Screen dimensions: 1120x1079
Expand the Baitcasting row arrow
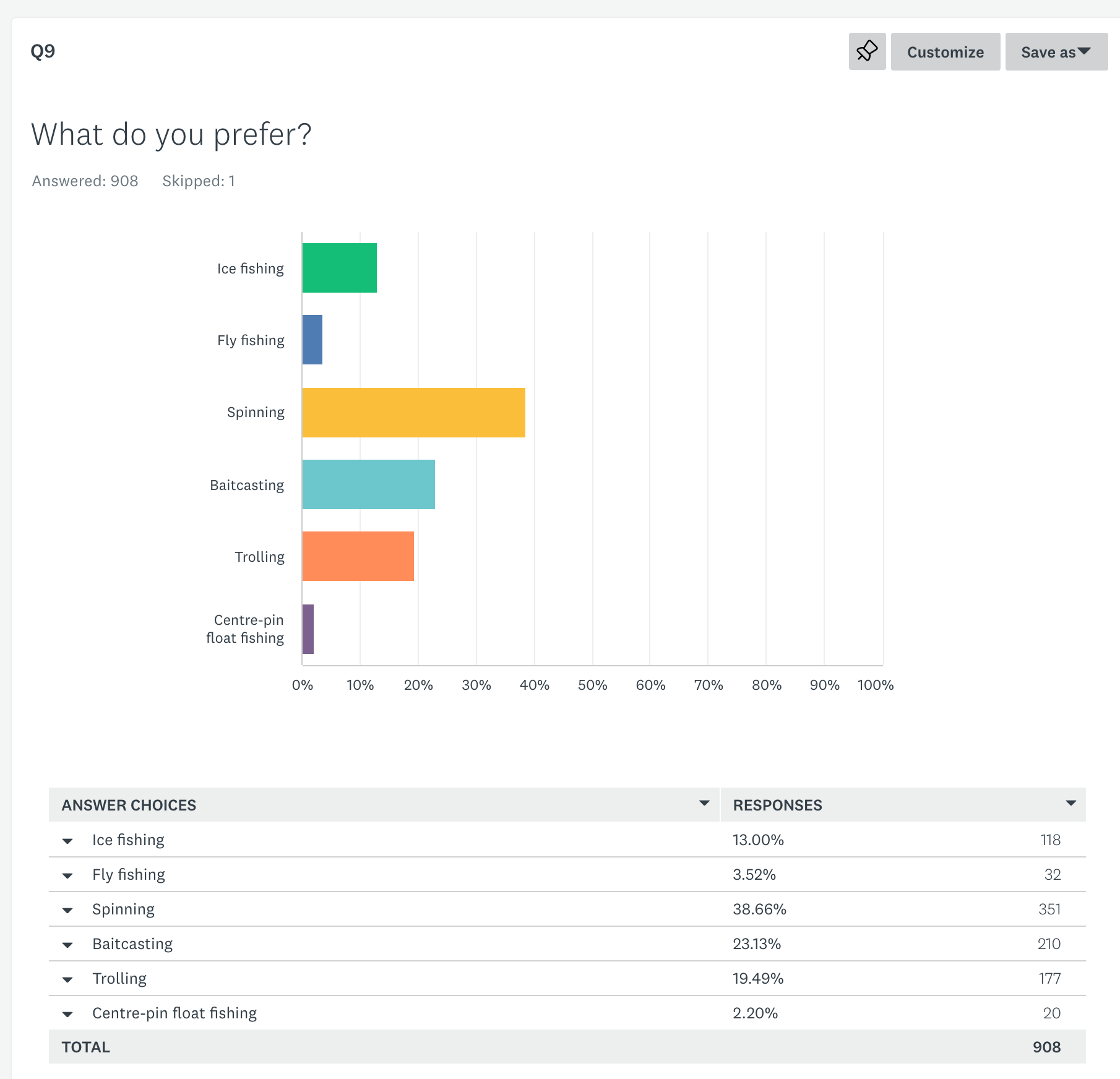(68, 945)
